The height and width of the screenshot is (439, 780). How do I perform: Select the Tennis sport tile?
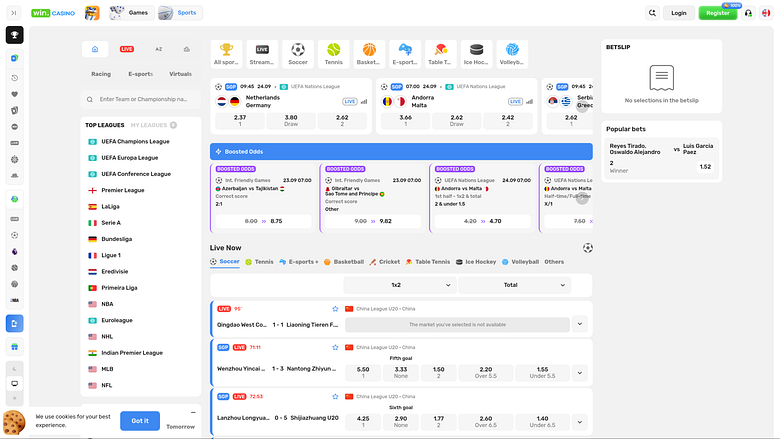click(x=333, y=54)
